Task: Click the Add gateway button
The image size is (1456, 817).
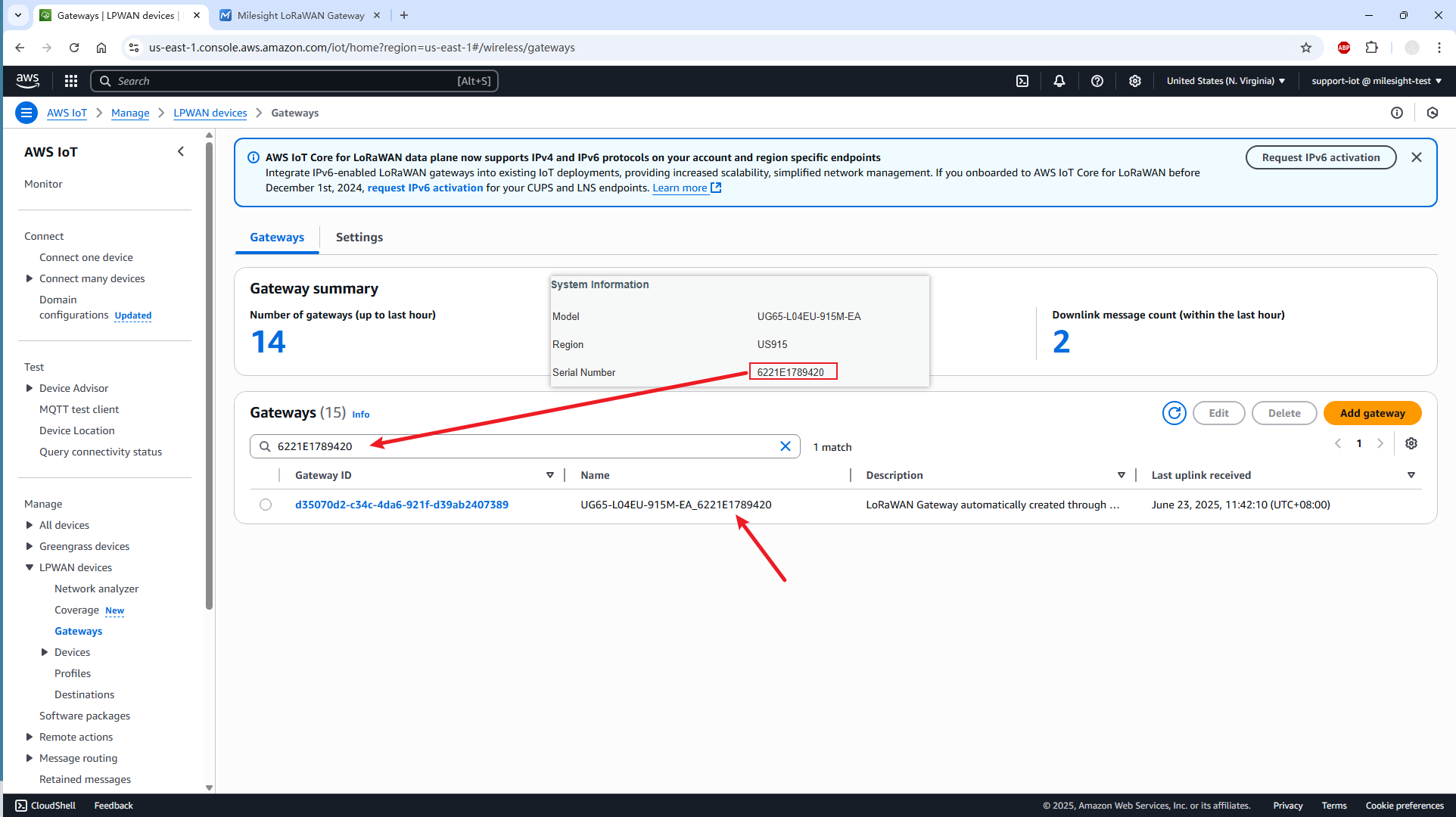Action: (x=1372, y=413)
